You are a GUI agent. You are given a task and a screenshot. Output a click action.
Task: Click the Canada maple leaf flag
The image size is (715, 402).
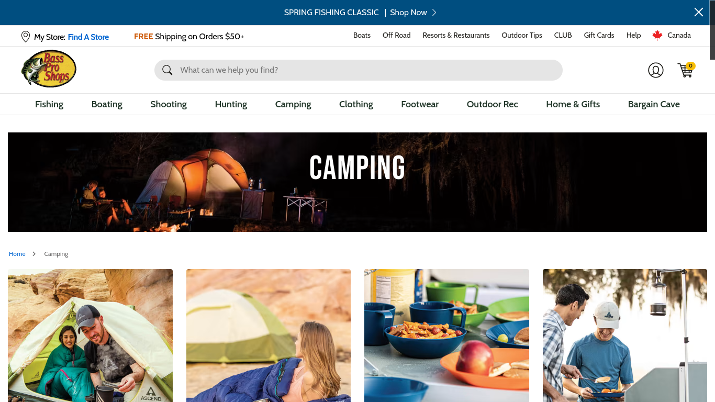point(657,35)
